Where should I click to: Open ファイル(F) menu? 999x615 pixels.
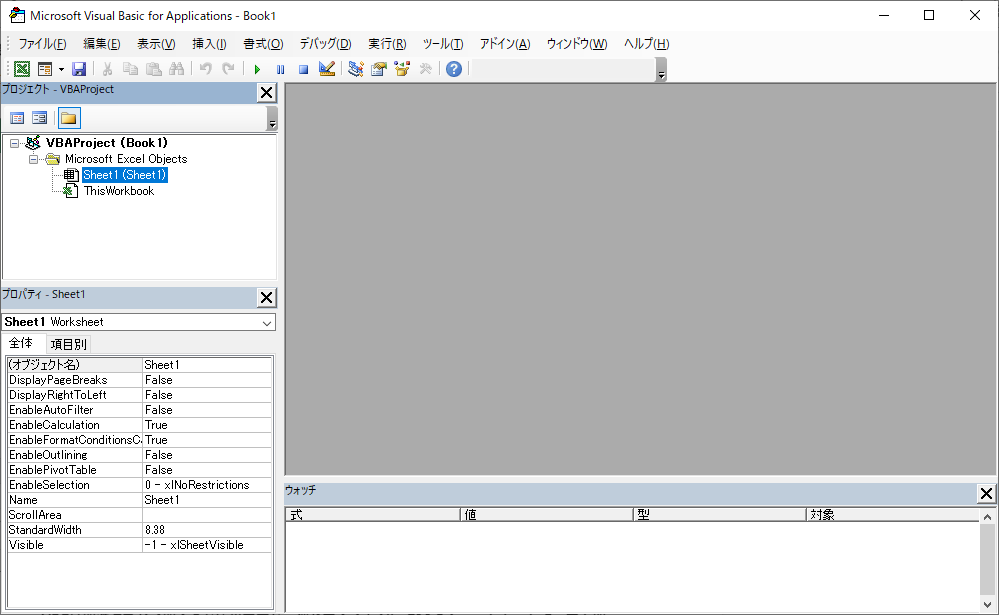point(42,44)
